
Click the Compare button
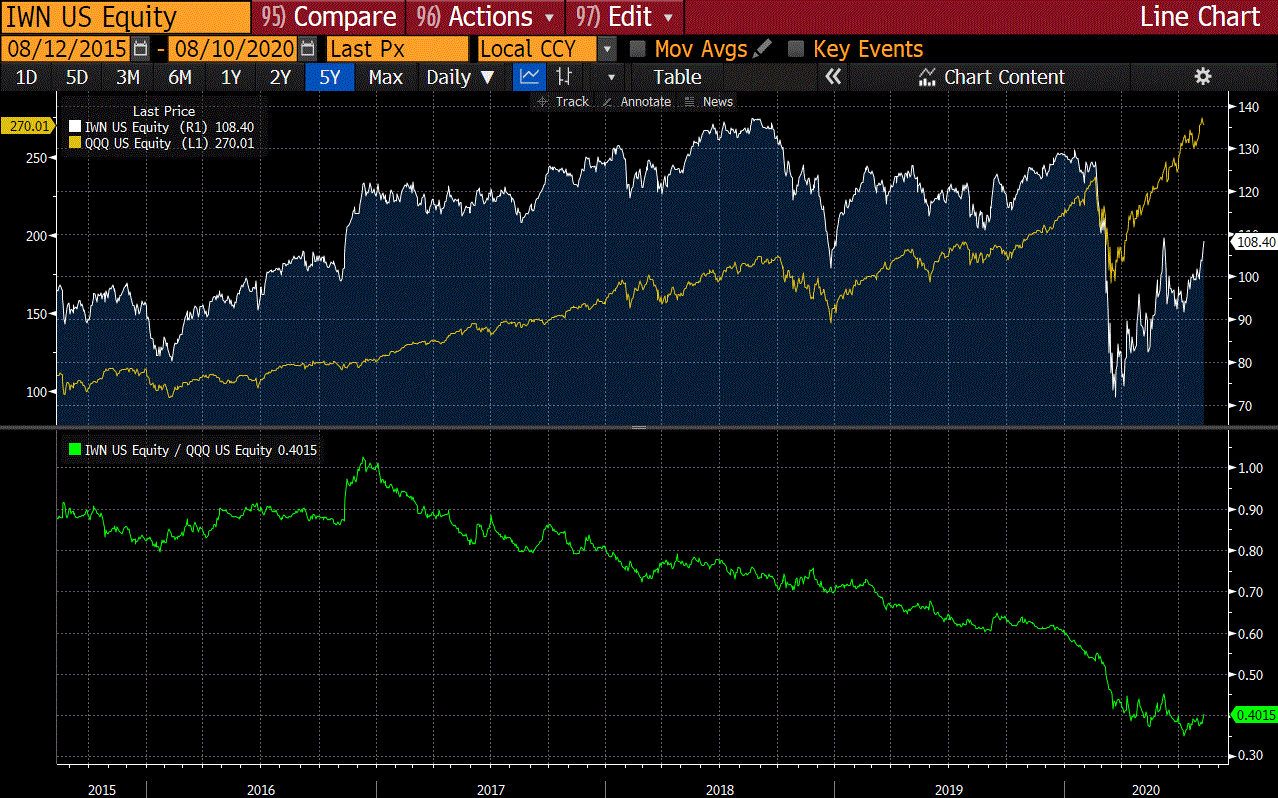[329, 17]
